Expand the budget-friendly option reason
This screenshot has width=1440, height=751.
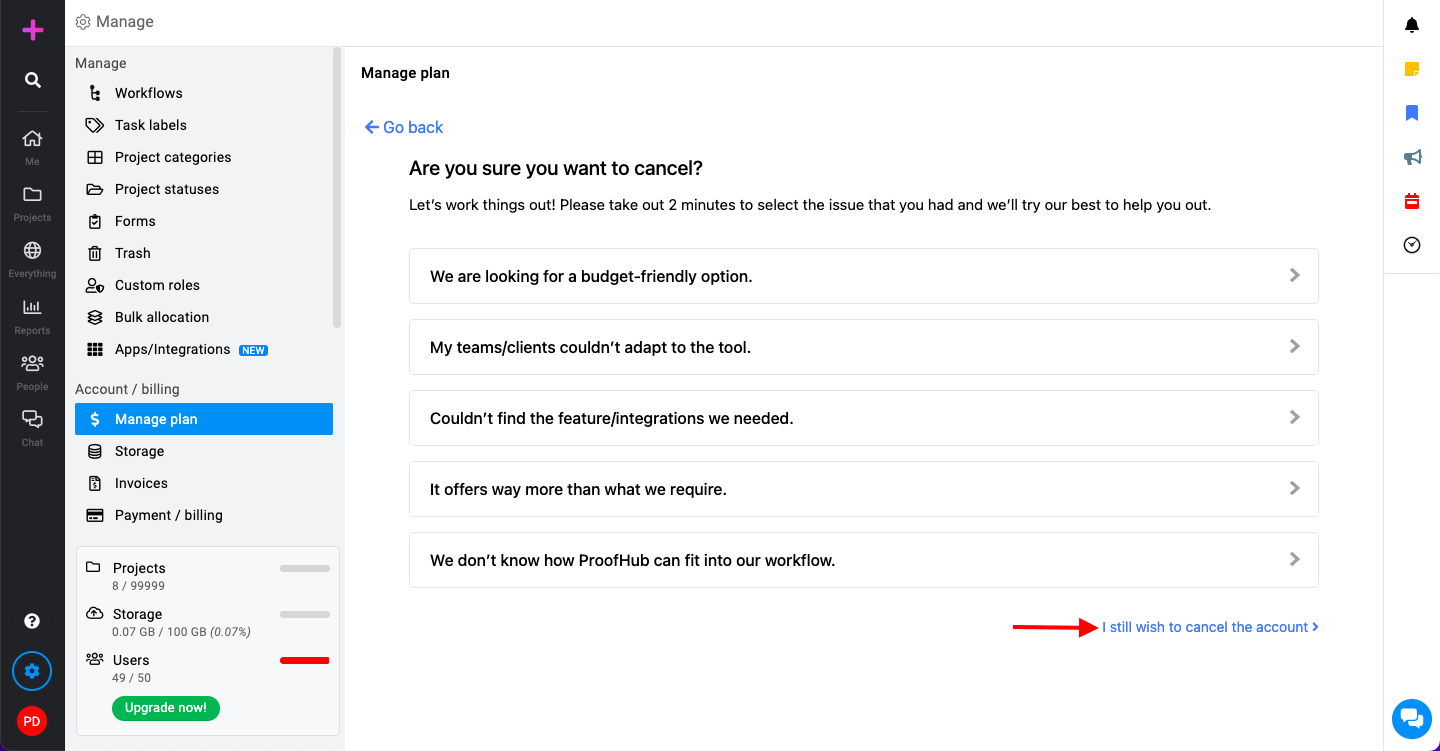coord(864,276)
